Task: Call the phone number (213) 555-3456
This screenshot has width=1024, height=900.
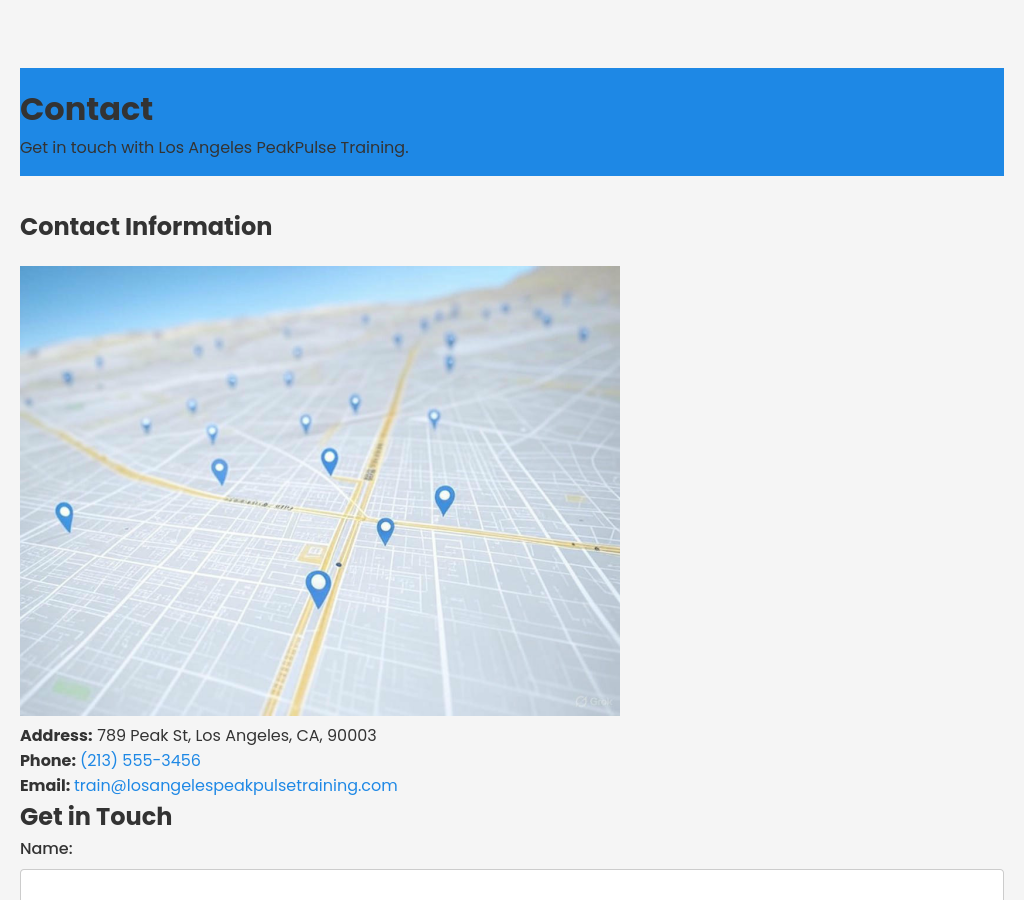Action: point(140,760)
